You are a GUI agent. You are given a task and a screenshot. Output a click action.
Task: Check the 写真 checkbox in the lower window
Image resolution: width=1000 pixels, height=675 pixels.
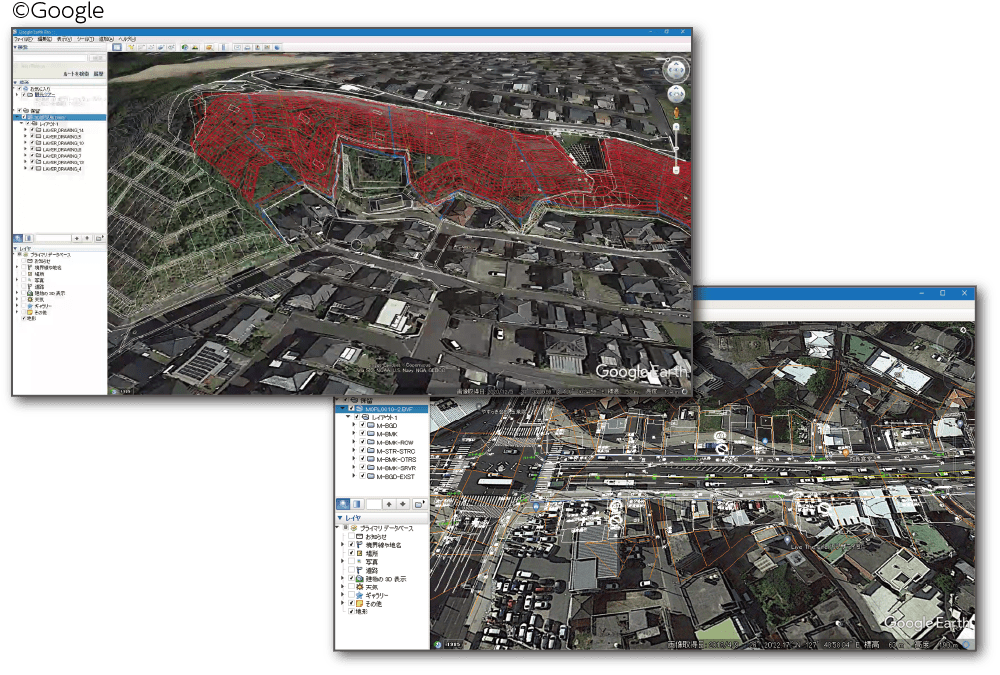(351, 562)
